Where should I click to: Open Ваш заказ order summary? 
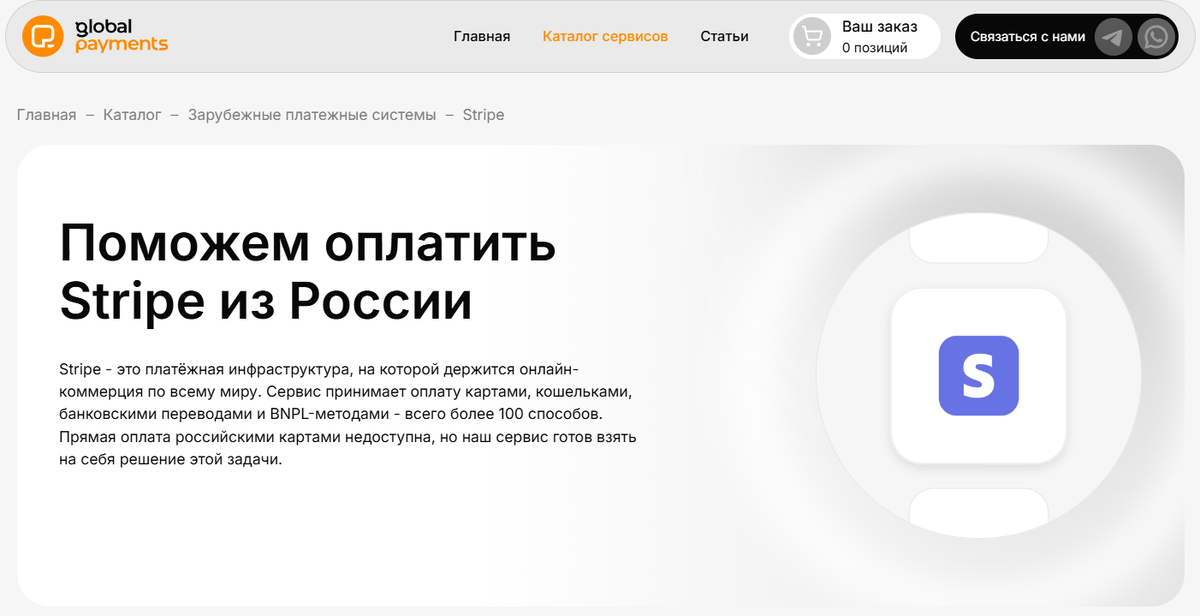click(x=865, y=37)
